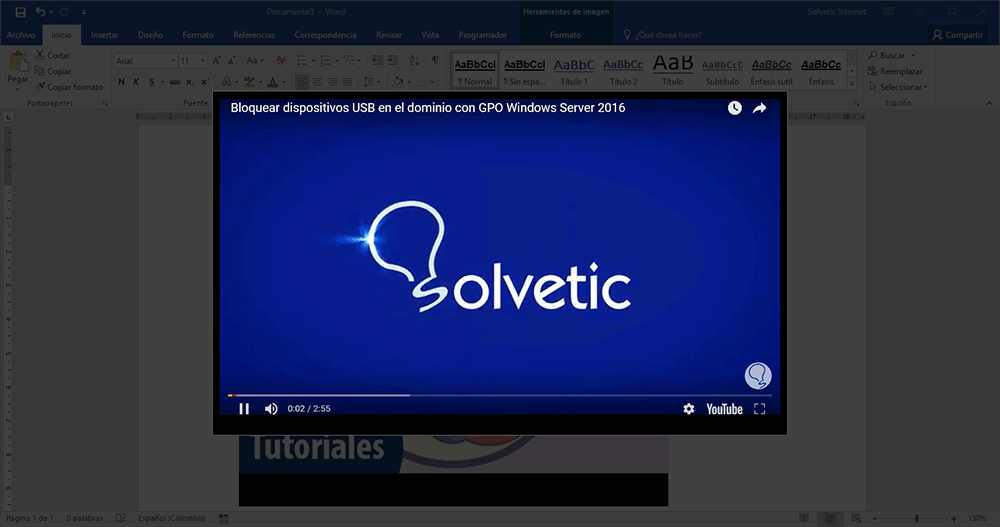Apply the Título 1 style

point(574,71)
